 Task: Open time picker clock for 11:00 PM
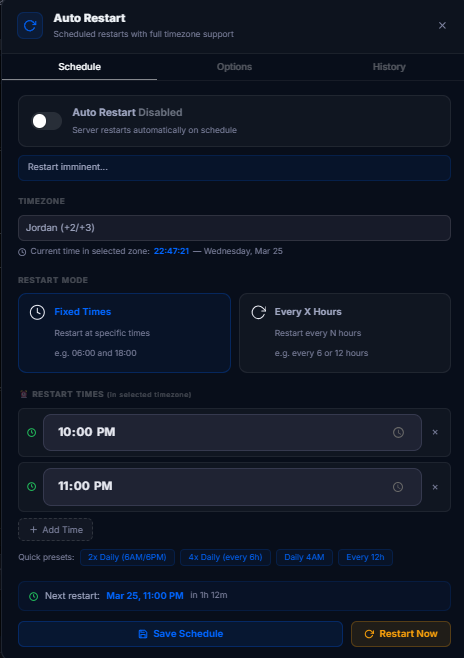(x=398, y=487)
